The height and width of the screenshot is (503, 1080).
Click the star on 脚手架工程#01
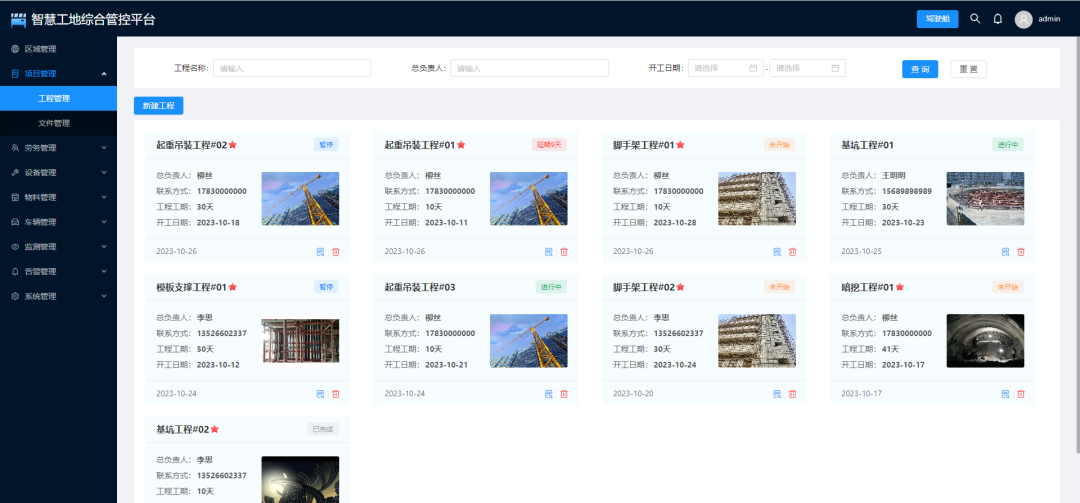pyautogui.click(x=681, y=145)
